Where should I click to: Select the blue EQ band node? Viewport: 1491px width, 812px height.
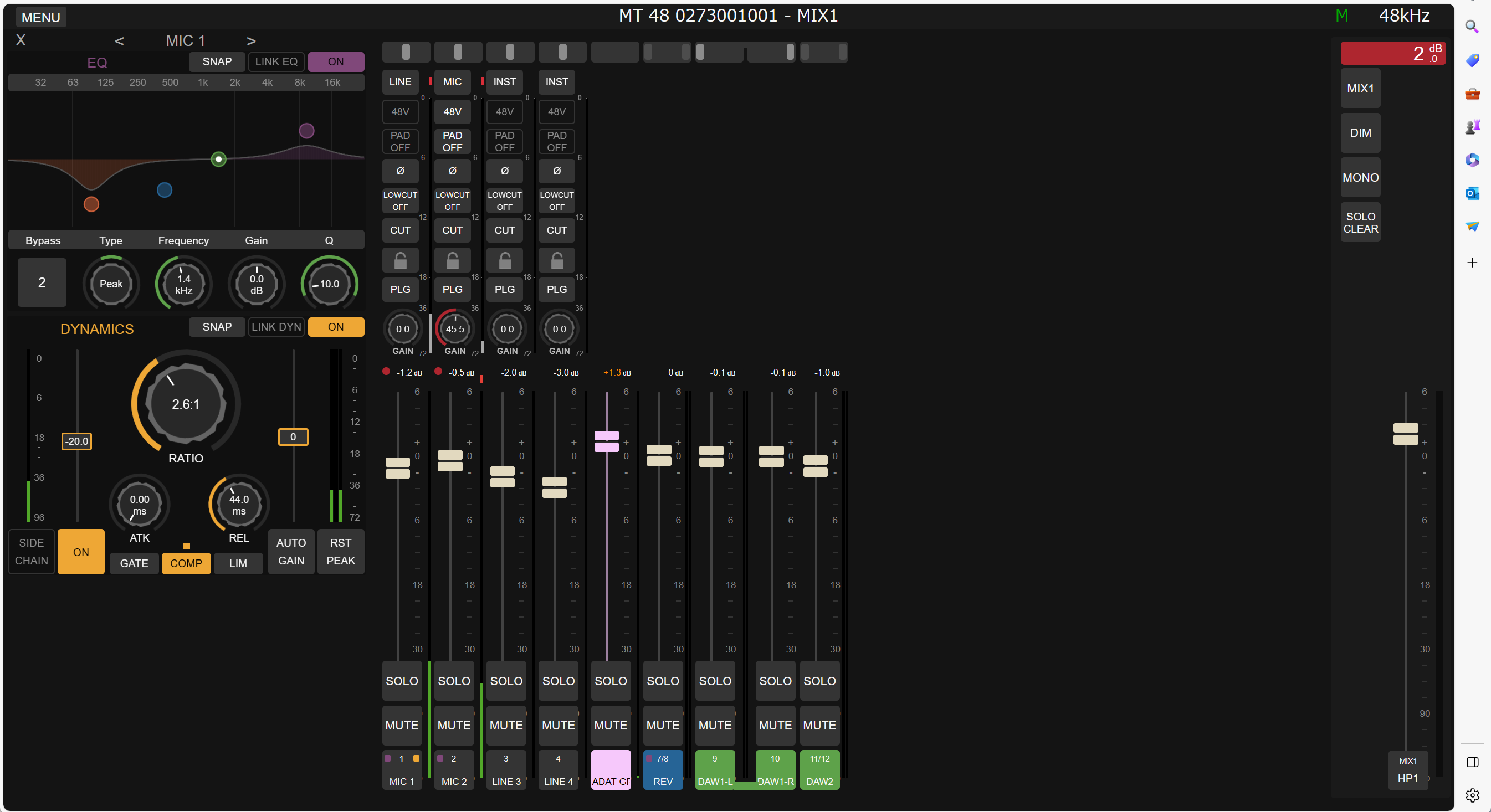coord(165,190)
